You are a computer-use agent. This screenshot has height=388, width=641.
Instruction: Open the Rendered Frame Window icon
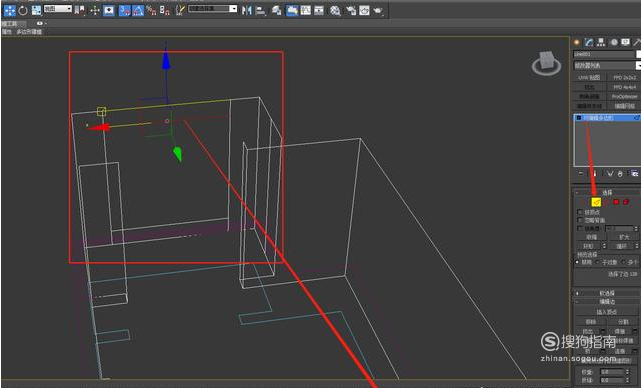coord(364,10)
